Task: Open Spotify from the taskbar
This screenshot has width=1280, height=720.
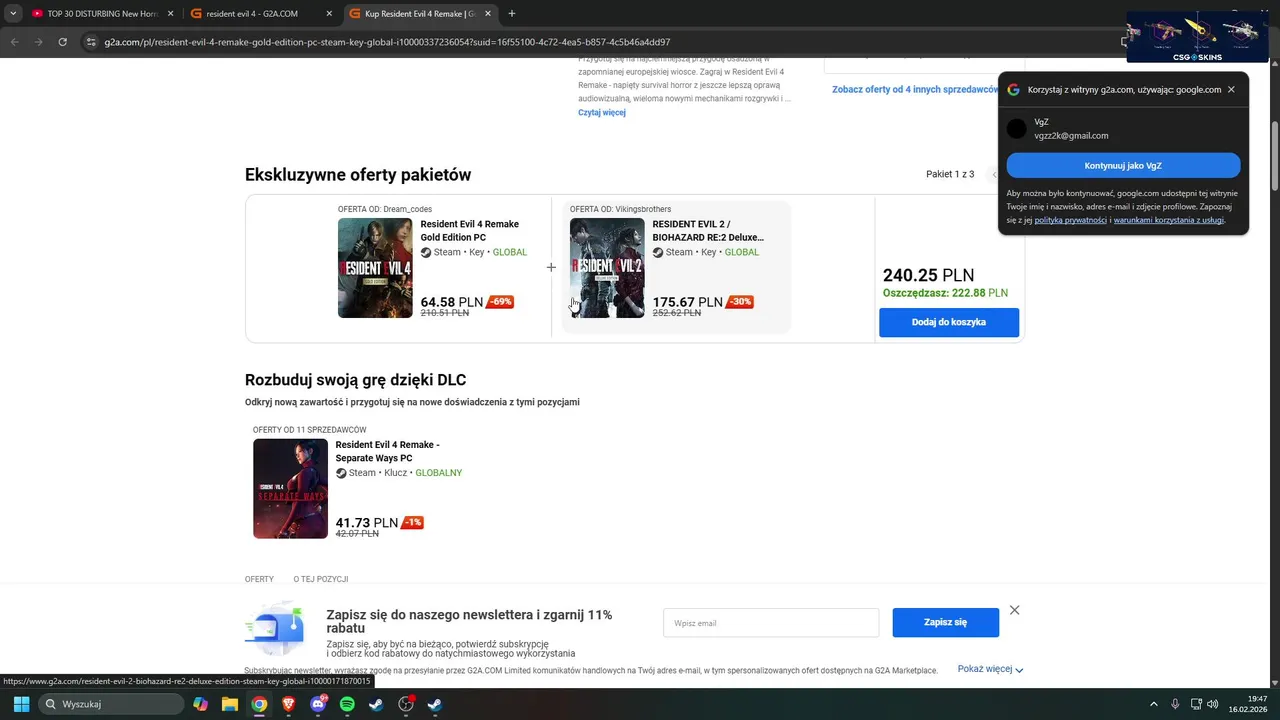Action: 347,704
